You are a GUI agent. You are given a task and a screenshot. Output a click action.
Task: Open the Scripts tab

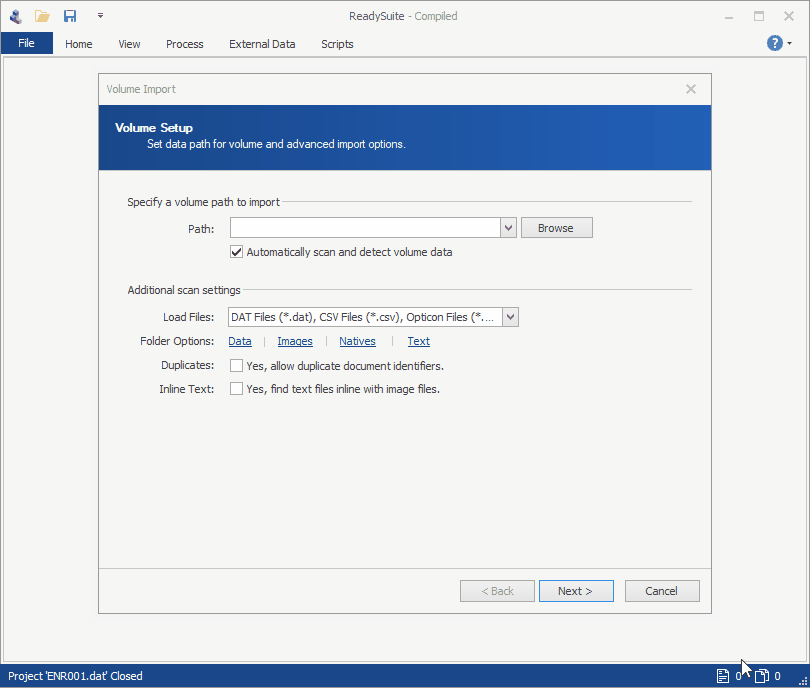337,44
